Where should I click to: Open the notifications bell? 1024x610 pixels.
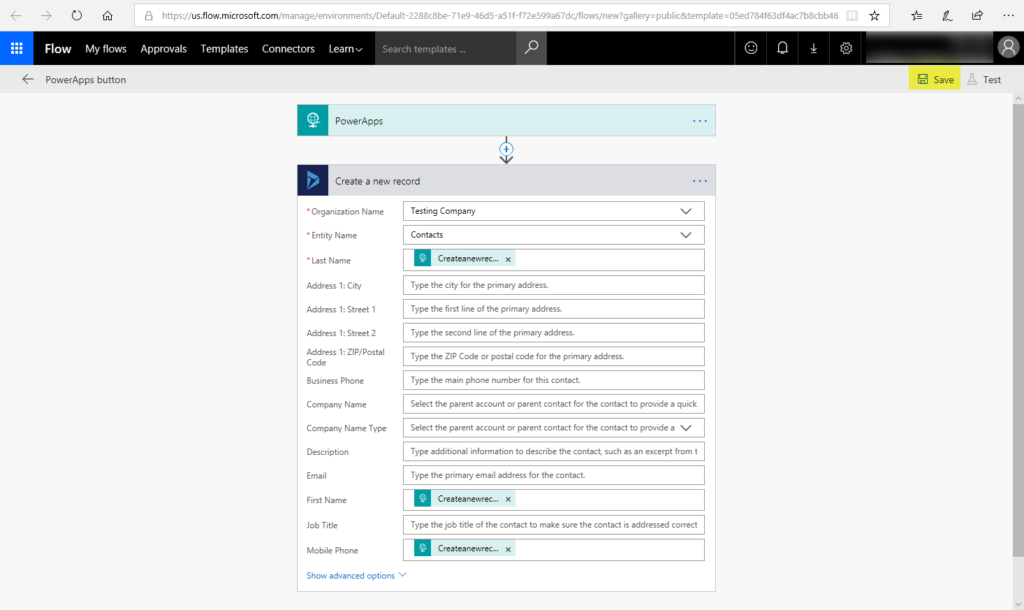click(782, 48)
